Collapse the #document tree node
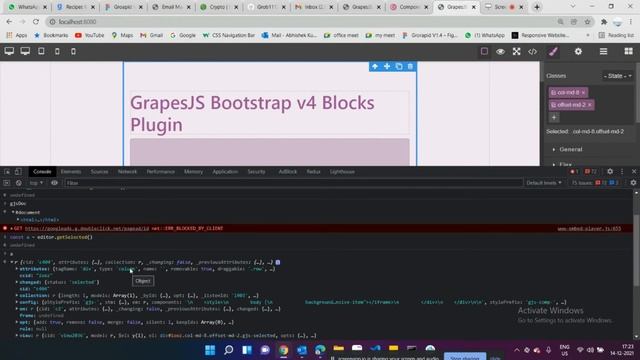This screenshot has width=640, height=360. coord(13,212)
